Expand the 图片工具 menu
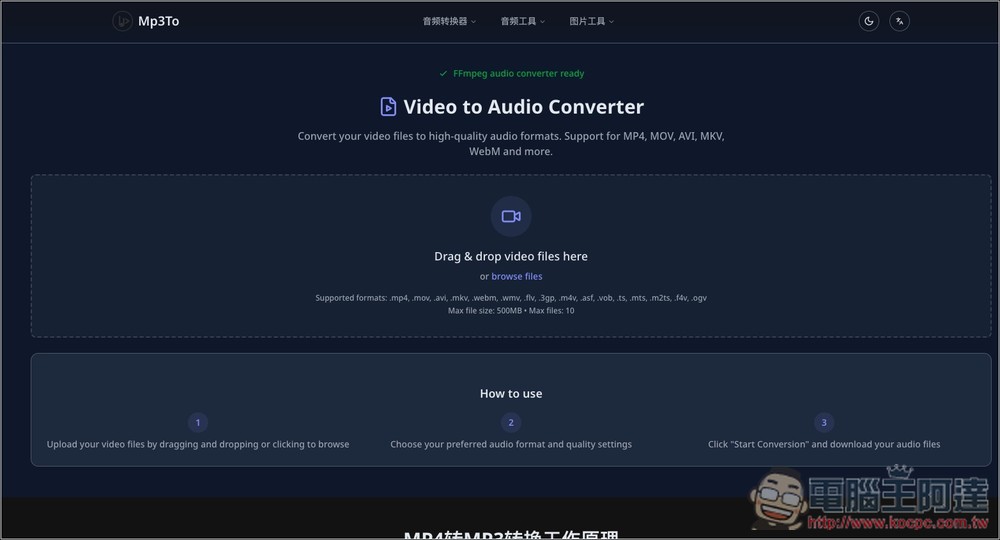Viewport: 1000px width, 540px height. point(591,21)
